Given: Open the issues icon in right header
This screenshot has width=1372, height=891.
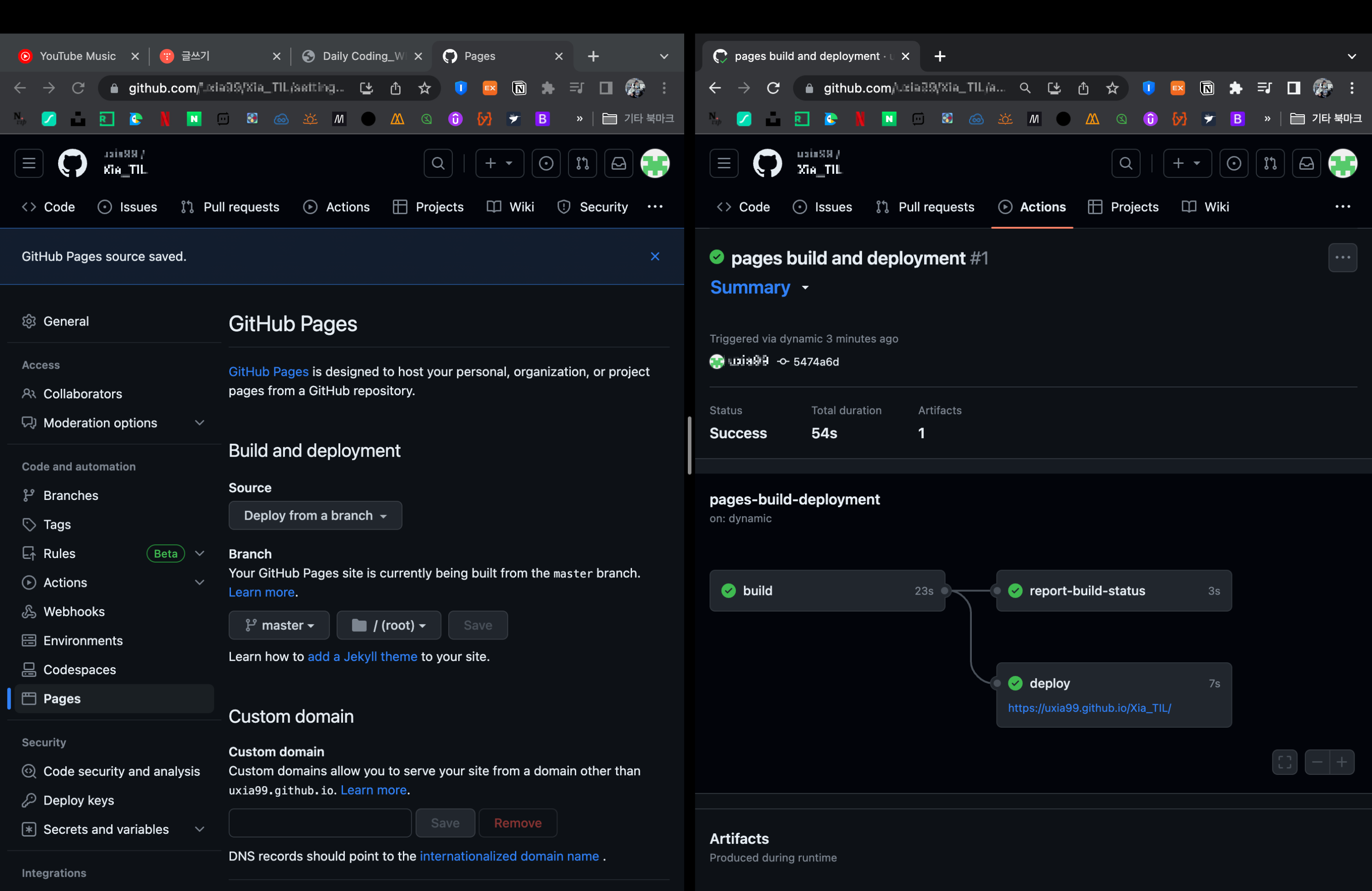Looking at the screenshot, I should point(1233,164).
